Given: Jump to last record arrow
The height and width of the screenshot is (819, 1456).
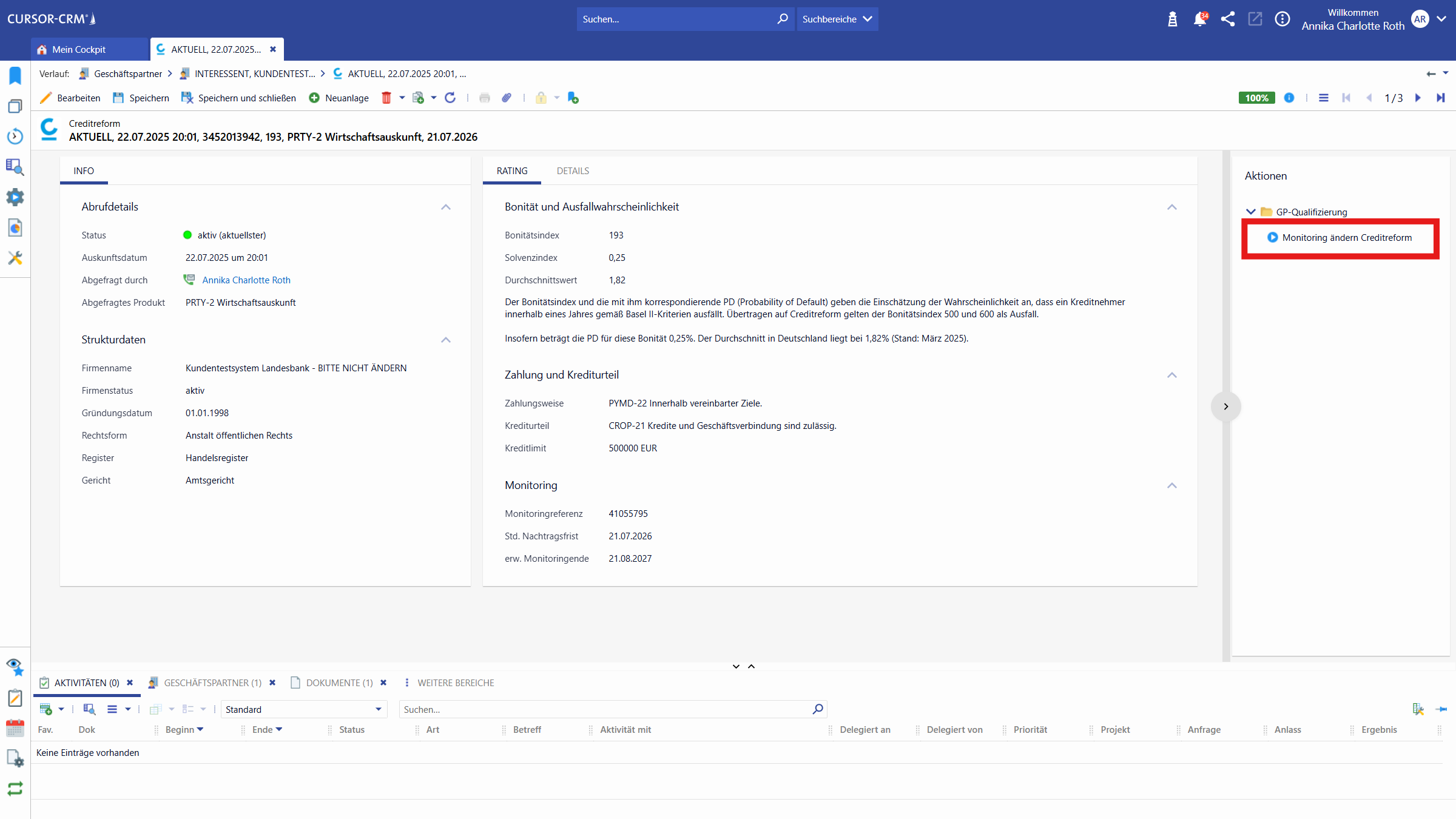Looking at the screenshot, I should [1441, 98].
